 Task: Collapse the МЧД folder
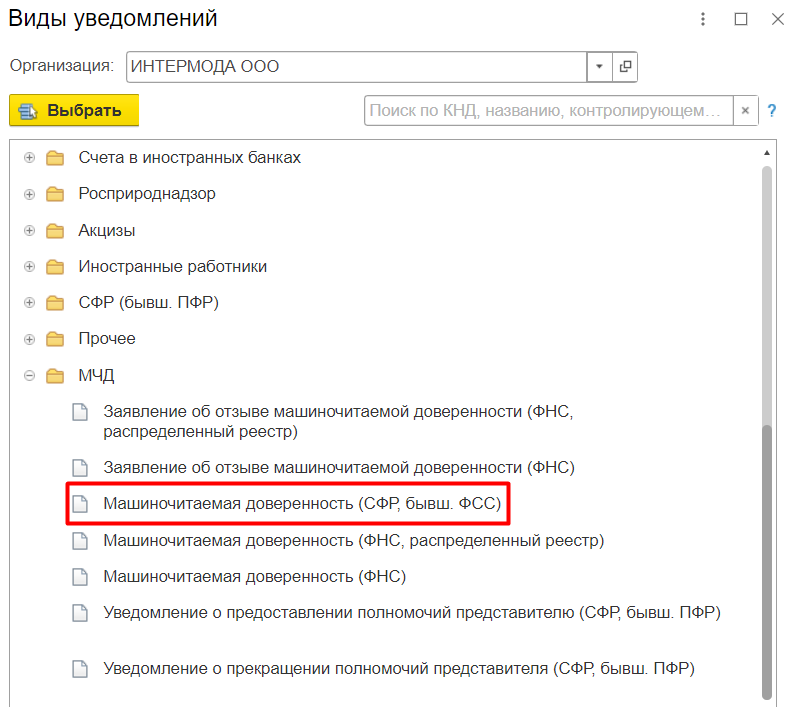tap(29, 376)
